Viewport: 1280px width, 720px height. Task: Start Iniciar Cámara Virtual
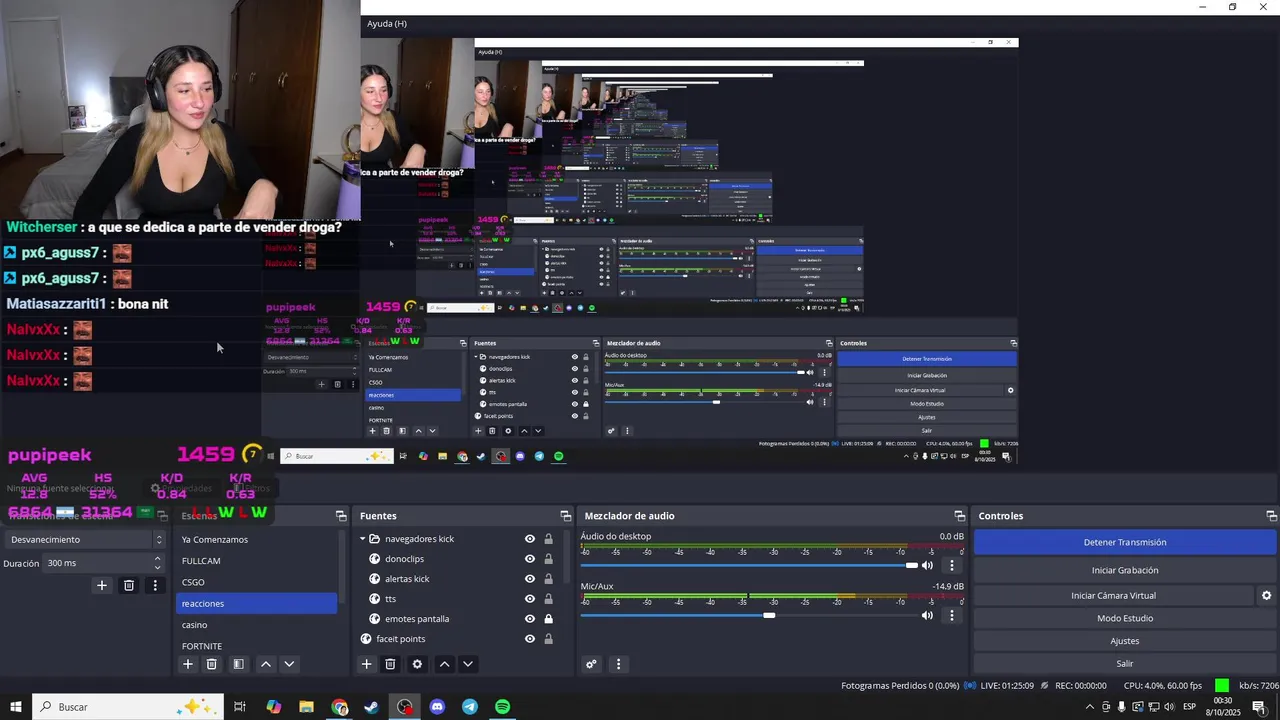(1114, 595)
